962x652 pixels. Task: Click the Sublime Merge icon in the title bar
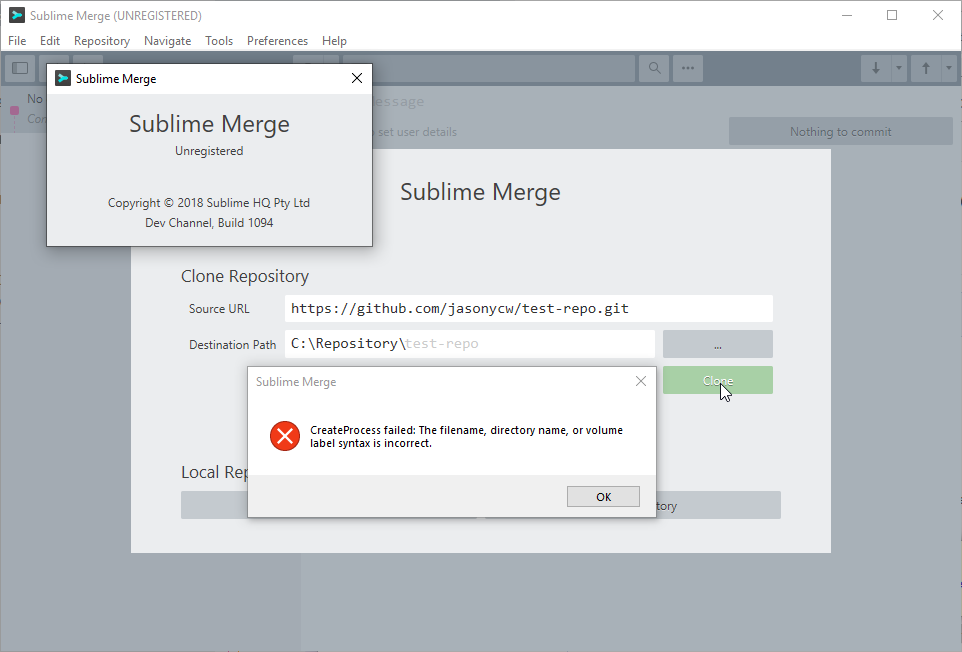(x=15, y=15)
